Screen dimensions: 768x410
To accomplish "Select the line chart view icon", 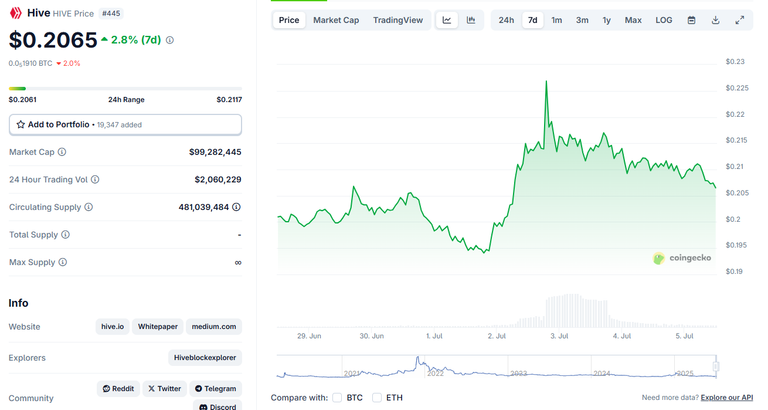I will [447, 20].
